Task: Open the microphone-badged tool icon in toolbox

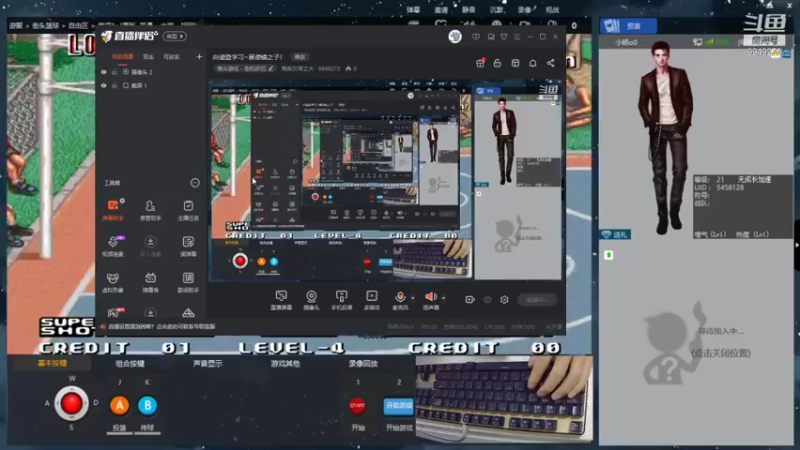Action: coord(113,245)
